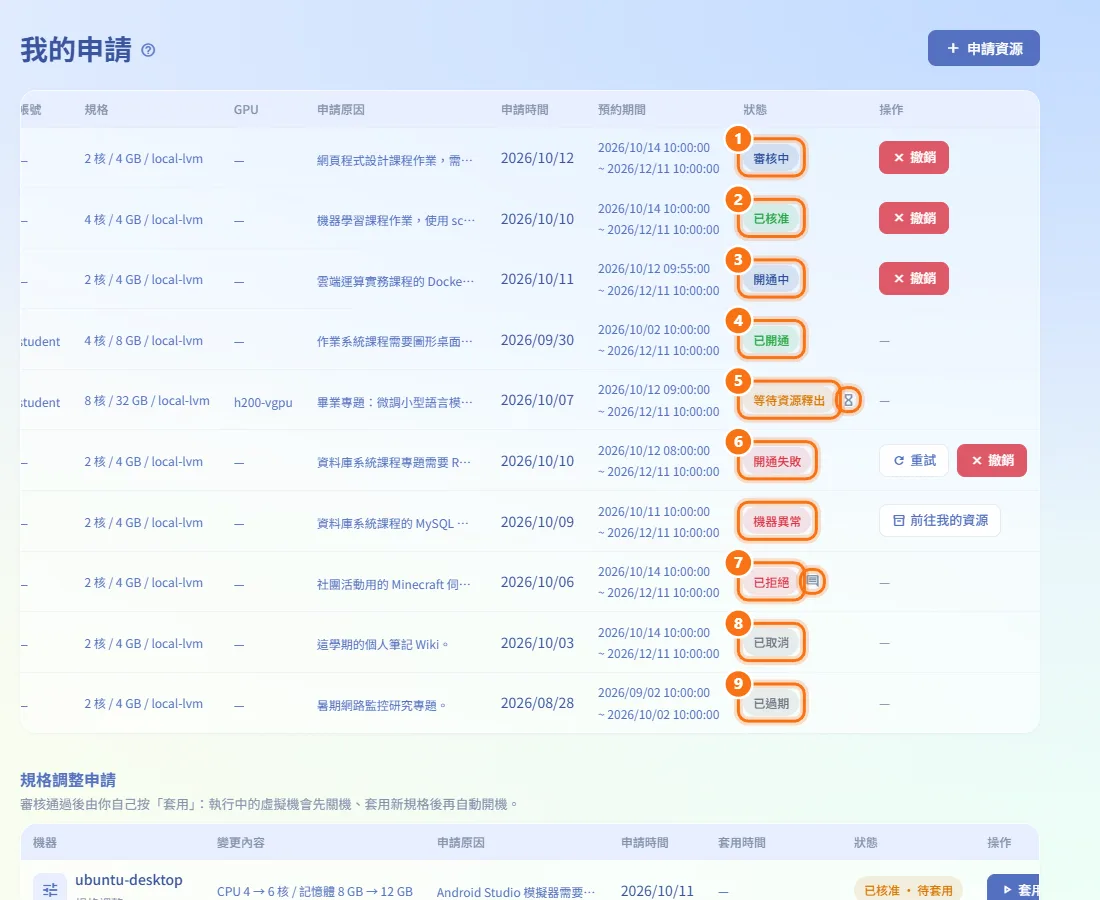Click 重試 for the 開通失敗 request
This screenshot has height=900, width=1100.
click(x=913, y=460)
